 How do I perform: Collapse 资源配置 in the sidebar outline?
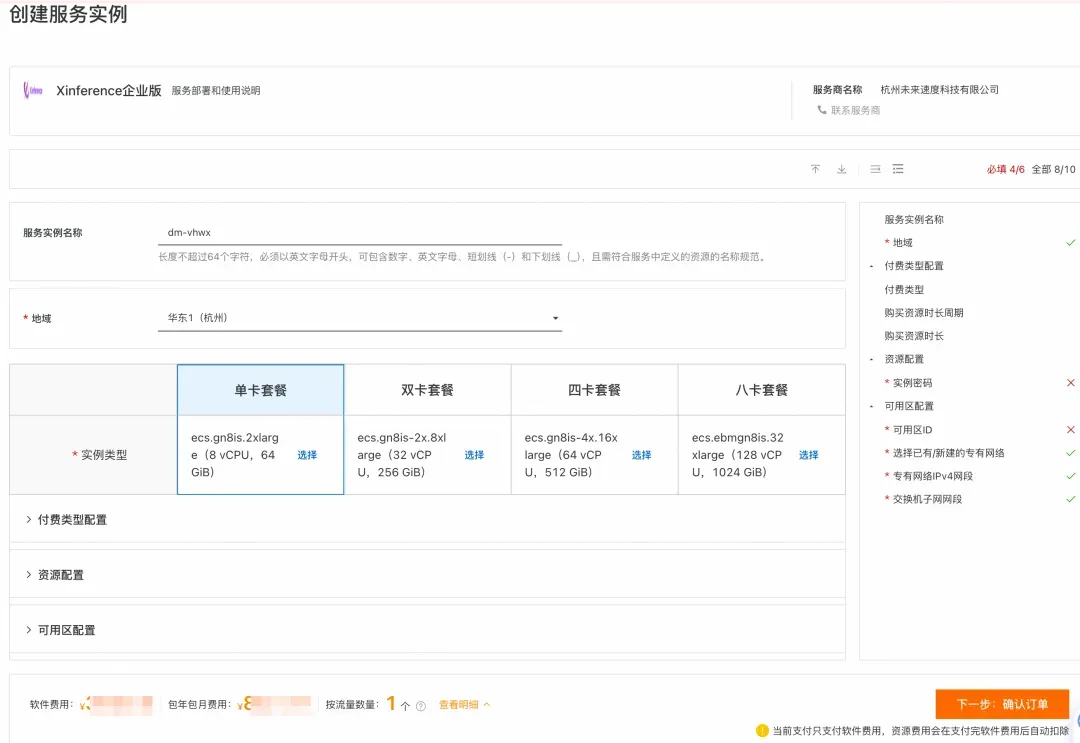tap(871, 359)
